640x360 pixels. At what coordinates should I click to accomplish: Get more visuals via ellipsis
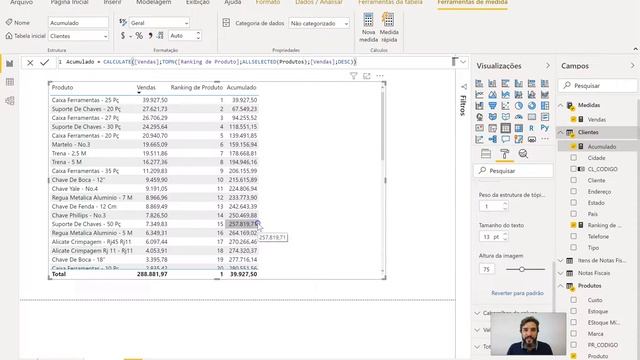544,139
